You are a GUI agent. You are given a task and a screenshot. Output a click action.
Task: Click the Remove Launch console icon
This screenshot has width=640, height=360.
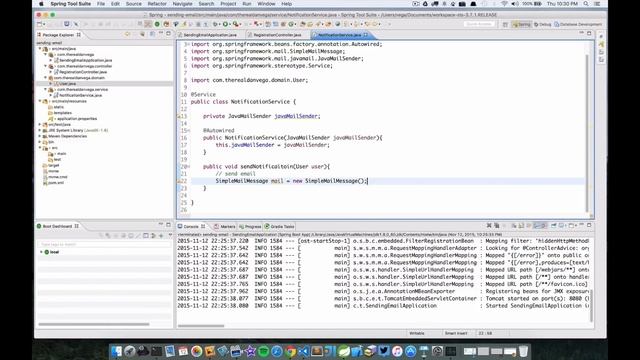point(489,226)
